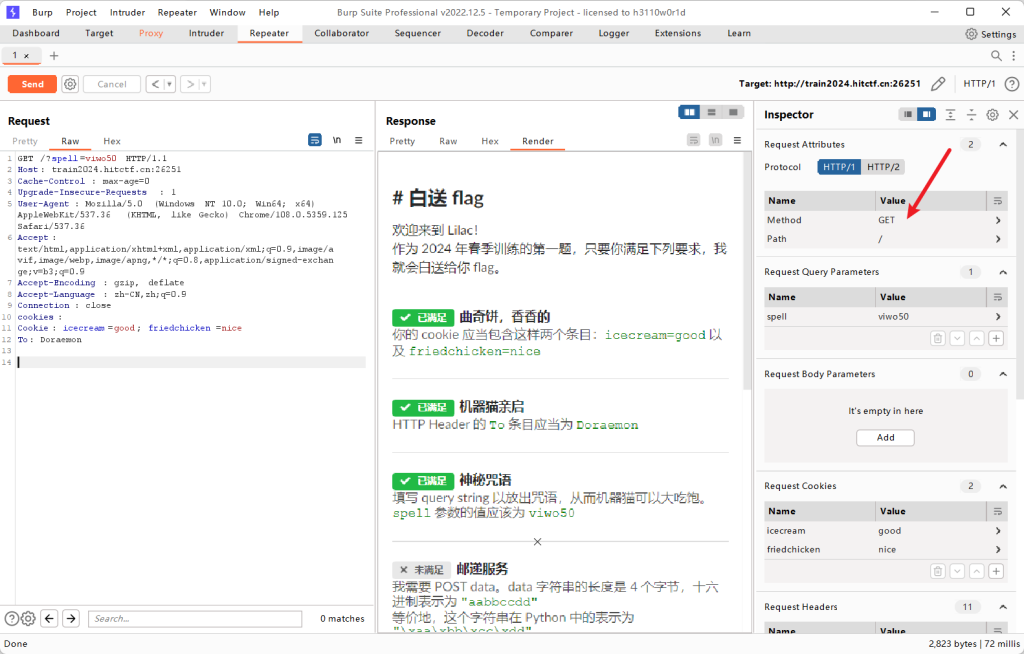Click the help icon next to HTTP/1
The width and height of the screenshot is (1024, 654).
1011,84
